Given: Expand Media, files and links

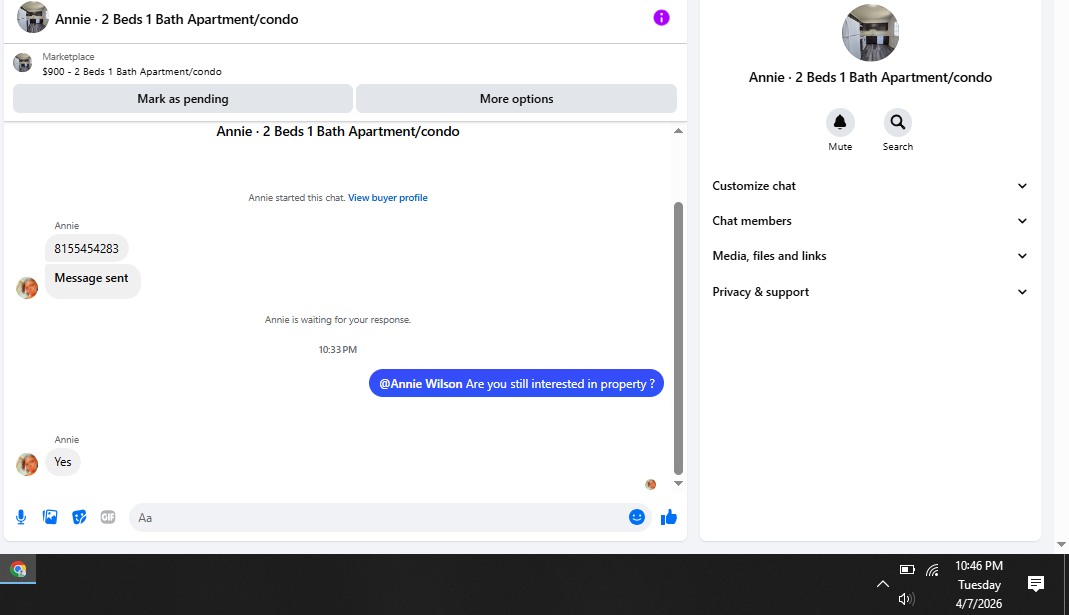Looking at the screenshot, I should (x=870, y=256).
